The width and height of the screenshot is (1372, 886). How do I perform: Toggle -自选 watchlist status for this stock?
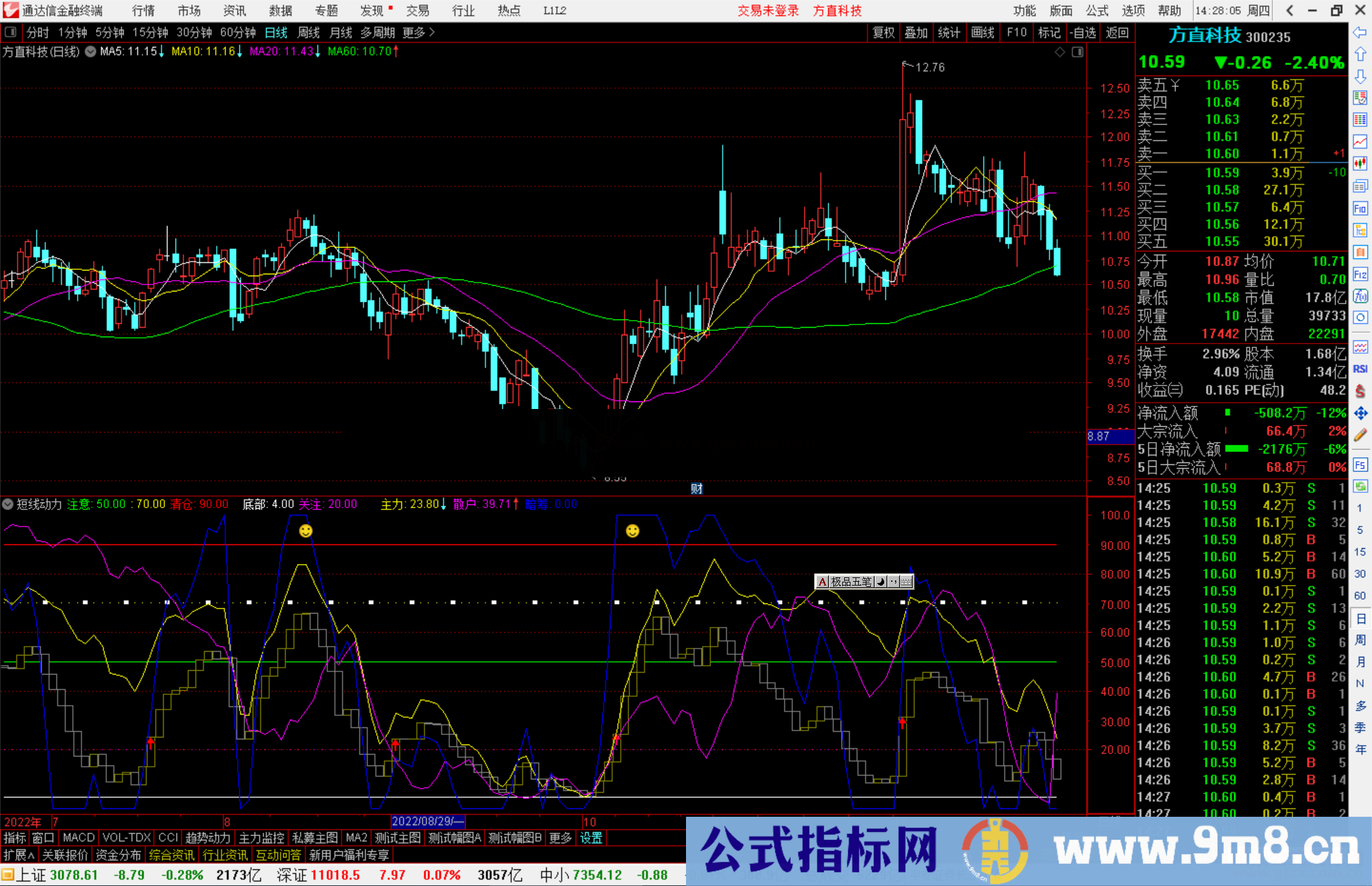pos(1084,32)
